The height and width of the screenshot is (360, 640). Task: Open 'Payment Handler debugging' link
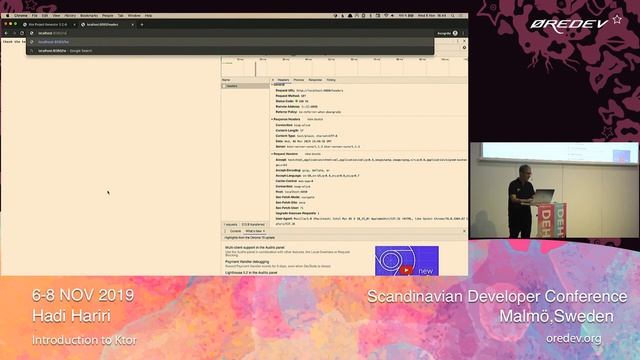click(247, 262)
